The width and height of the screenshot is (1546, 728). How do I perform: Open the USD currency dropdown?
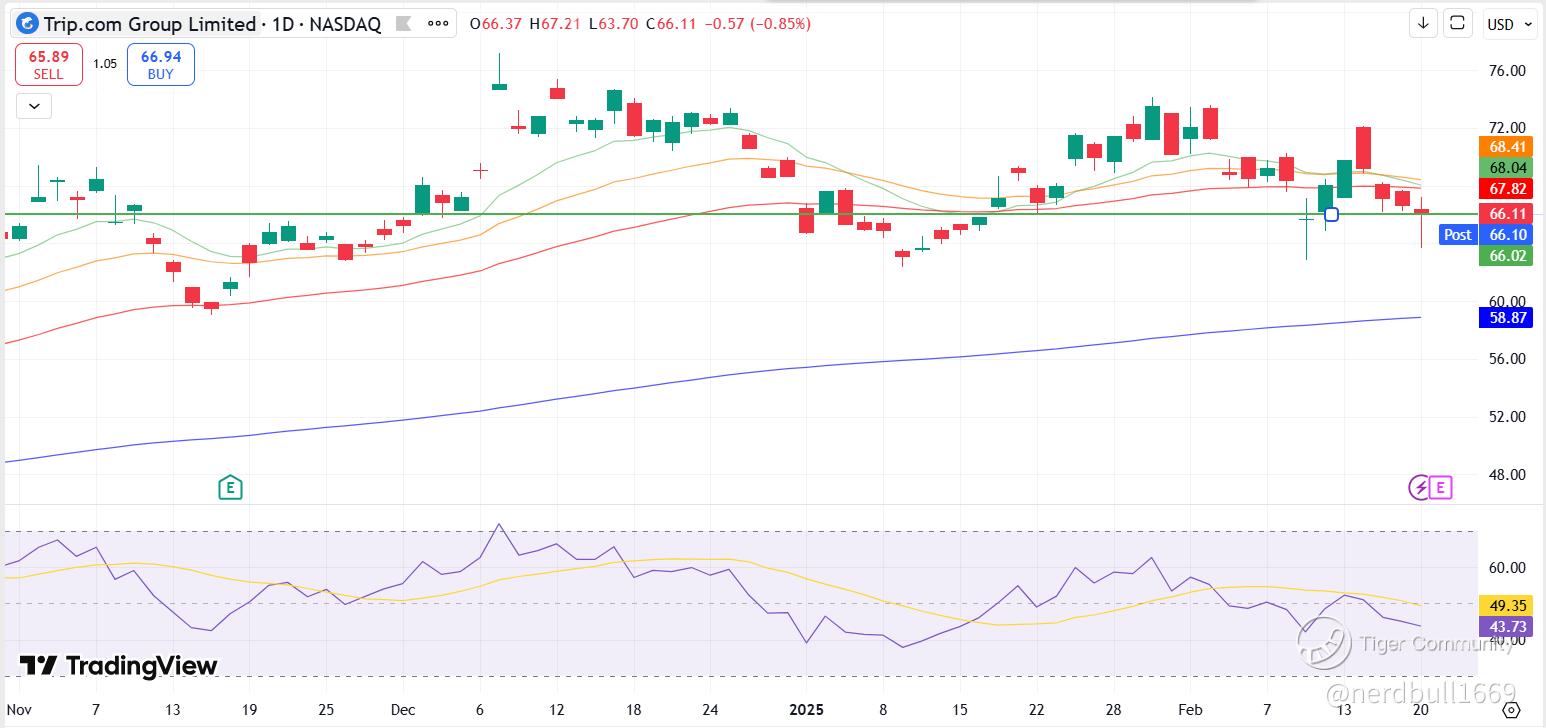[x=1508, y=24]
